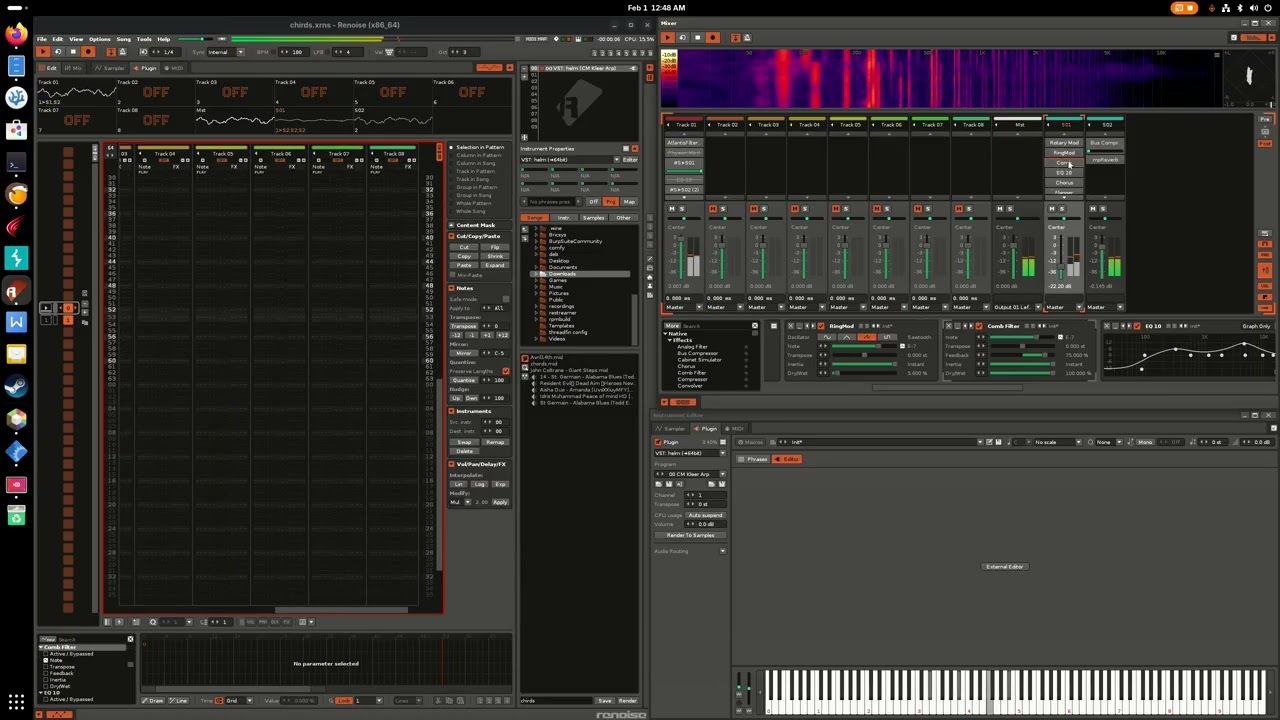Image resolution: width=1280 pixels, height=720 pixels.
Task: Open the Song menu in Renoise
Action: [x=123, y=39]
